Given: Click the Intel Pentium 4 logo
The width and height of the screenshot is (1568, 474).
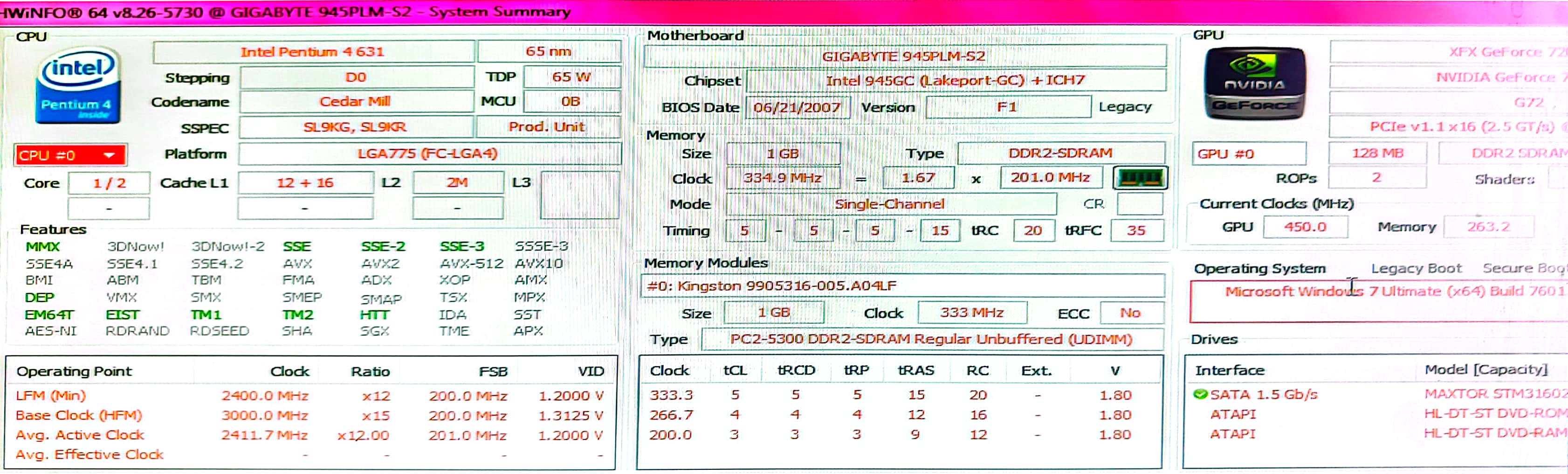Looking at the screenshot, I should point(78,86).
